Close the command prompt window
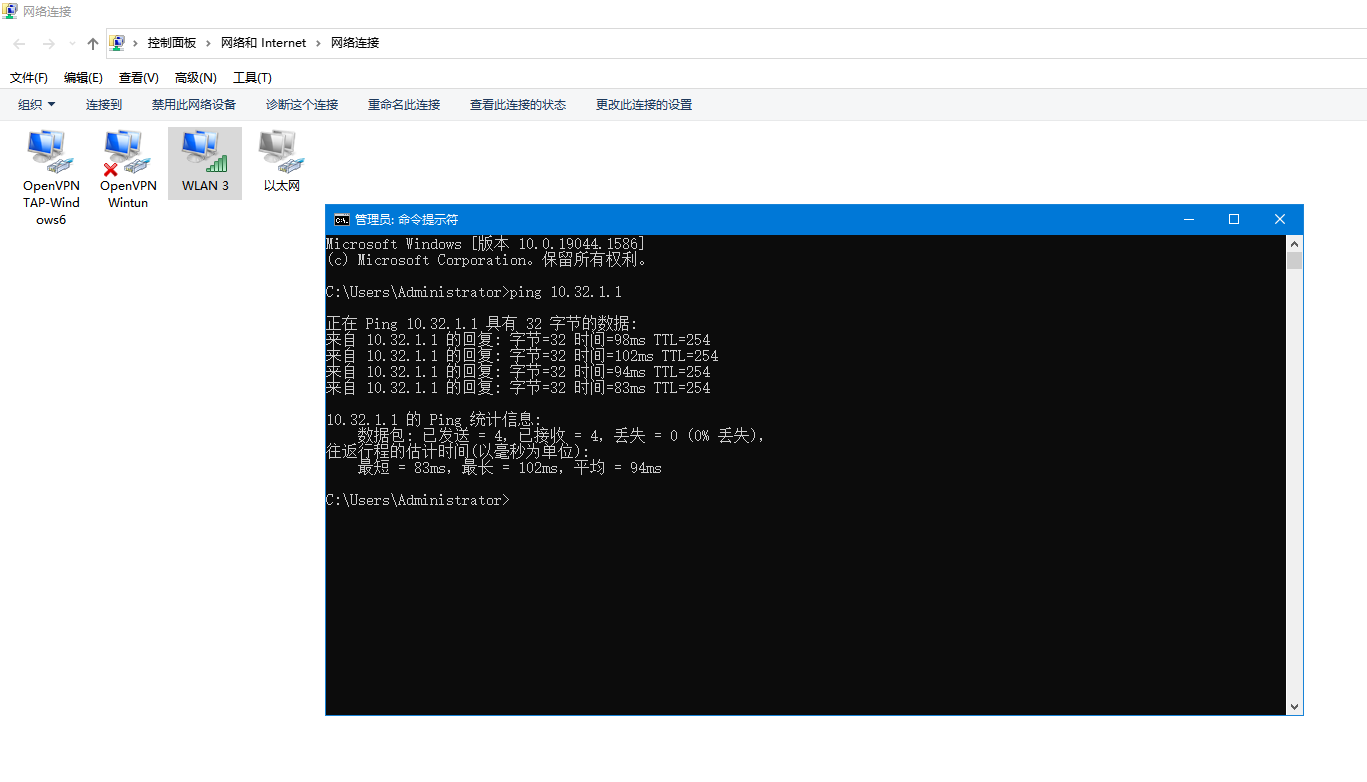The width and height of the screenshot is (1367, 782). [1280, 219]
